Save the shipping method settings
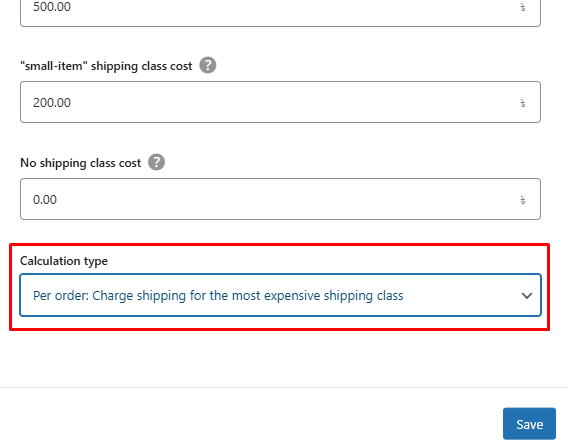The width and height of the screenshot is (568, 447). coord(529,424)
